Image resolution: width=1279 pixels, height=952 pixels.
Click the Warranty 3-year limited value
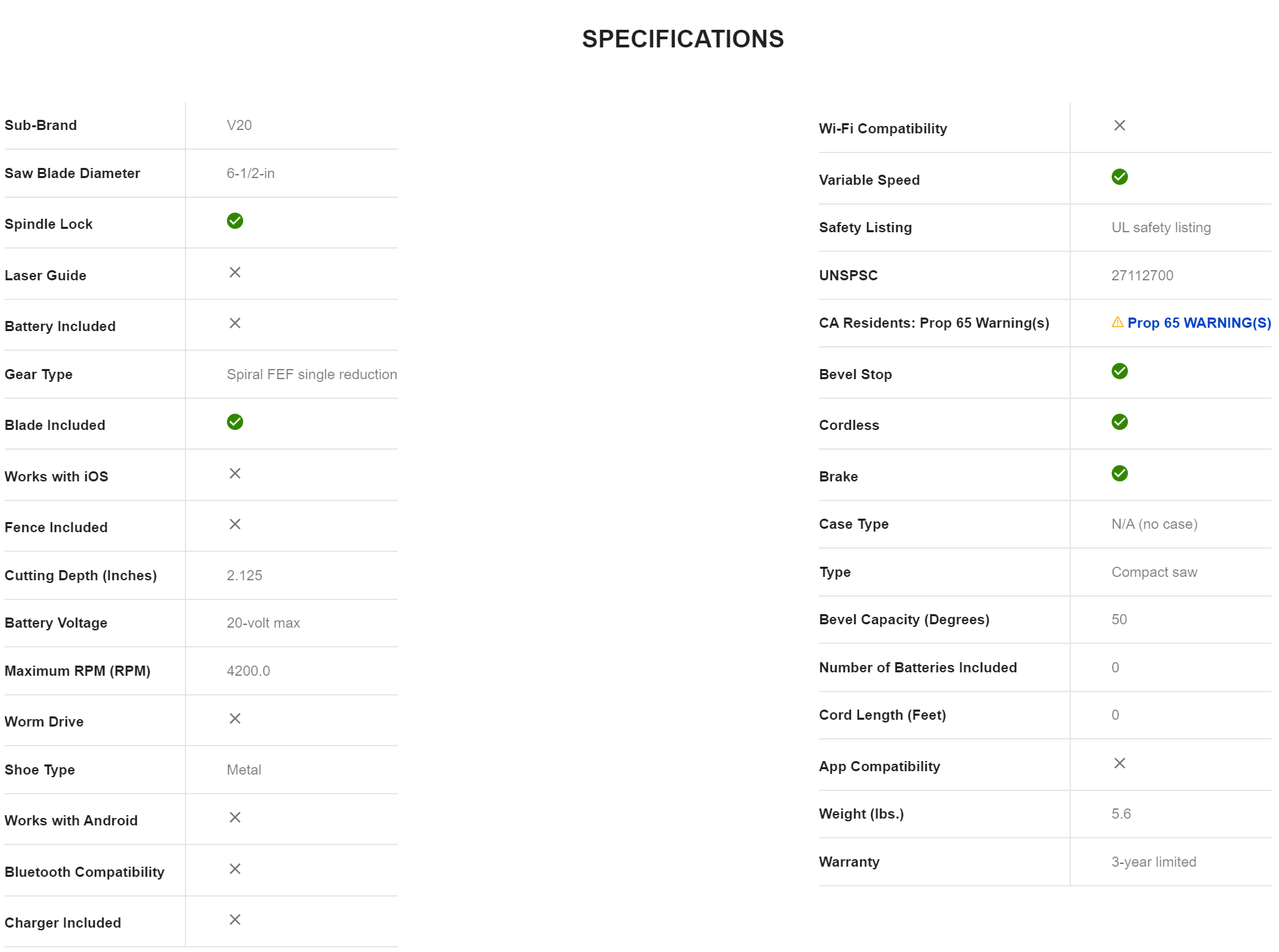pos(1153,862)
